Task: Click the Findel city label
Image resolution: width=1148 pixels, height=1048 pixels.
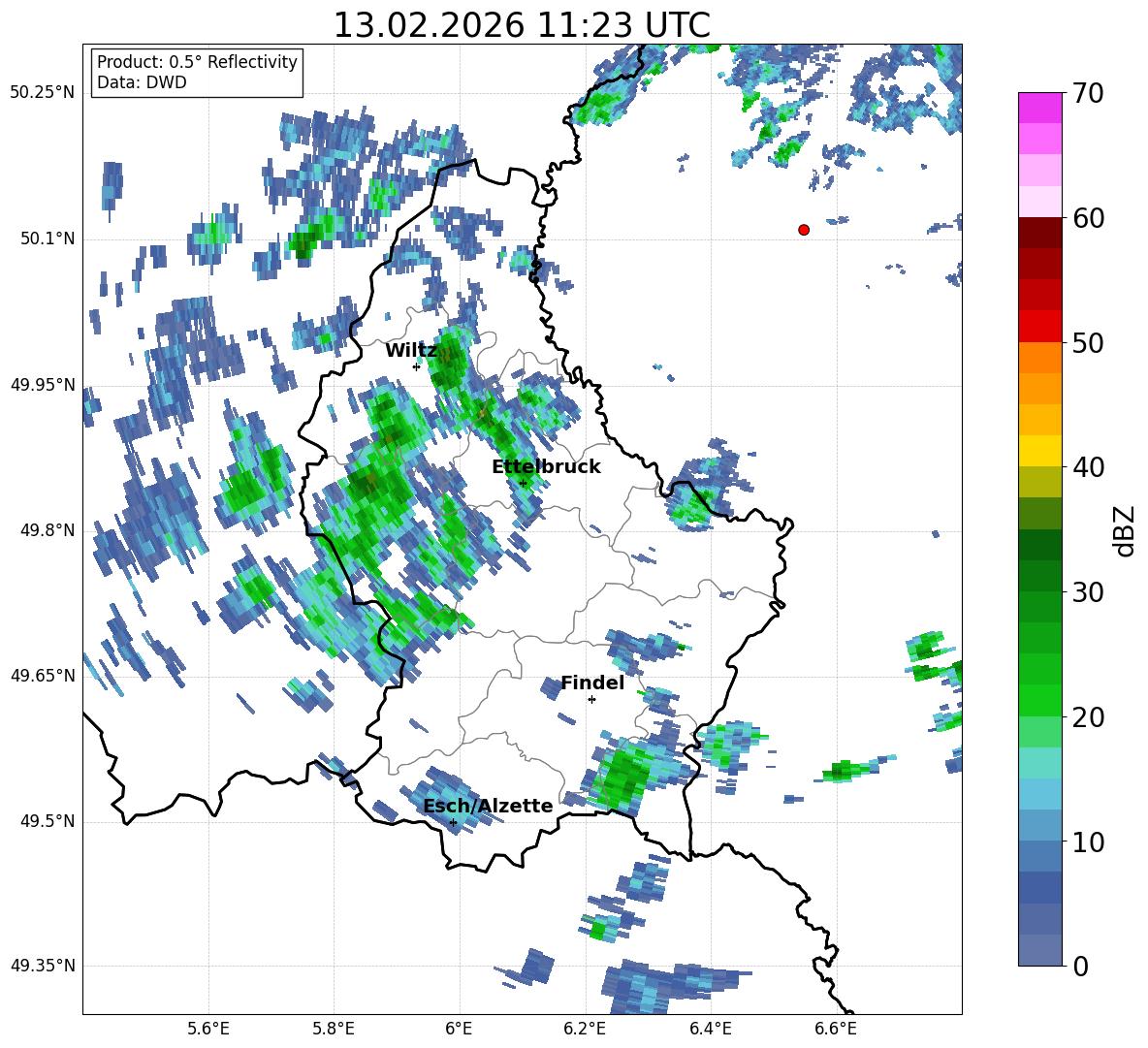Action: pos(592,683)
